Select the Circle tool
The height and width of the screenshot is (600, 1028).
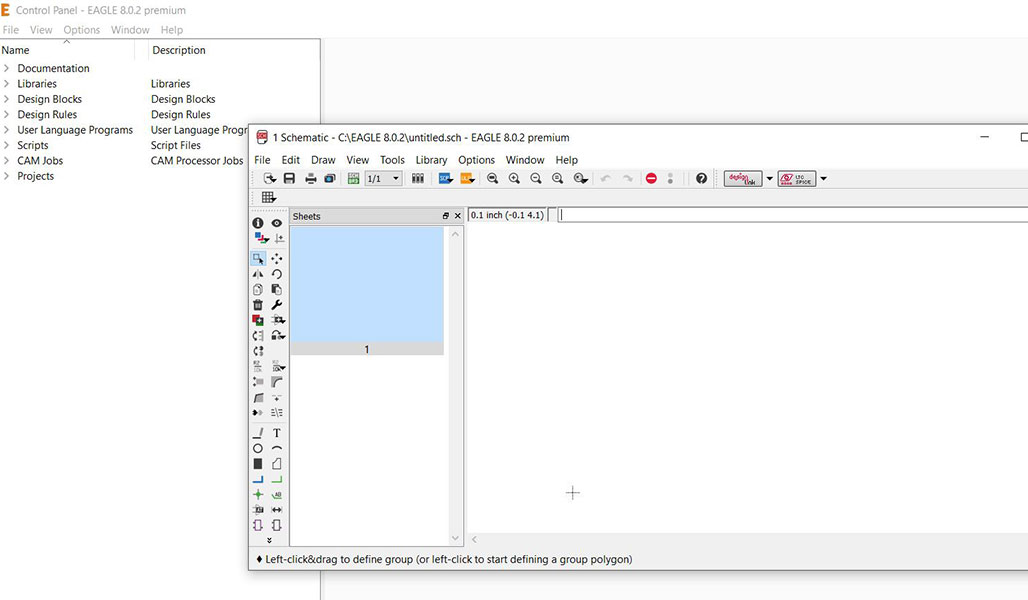click(258, 449)
